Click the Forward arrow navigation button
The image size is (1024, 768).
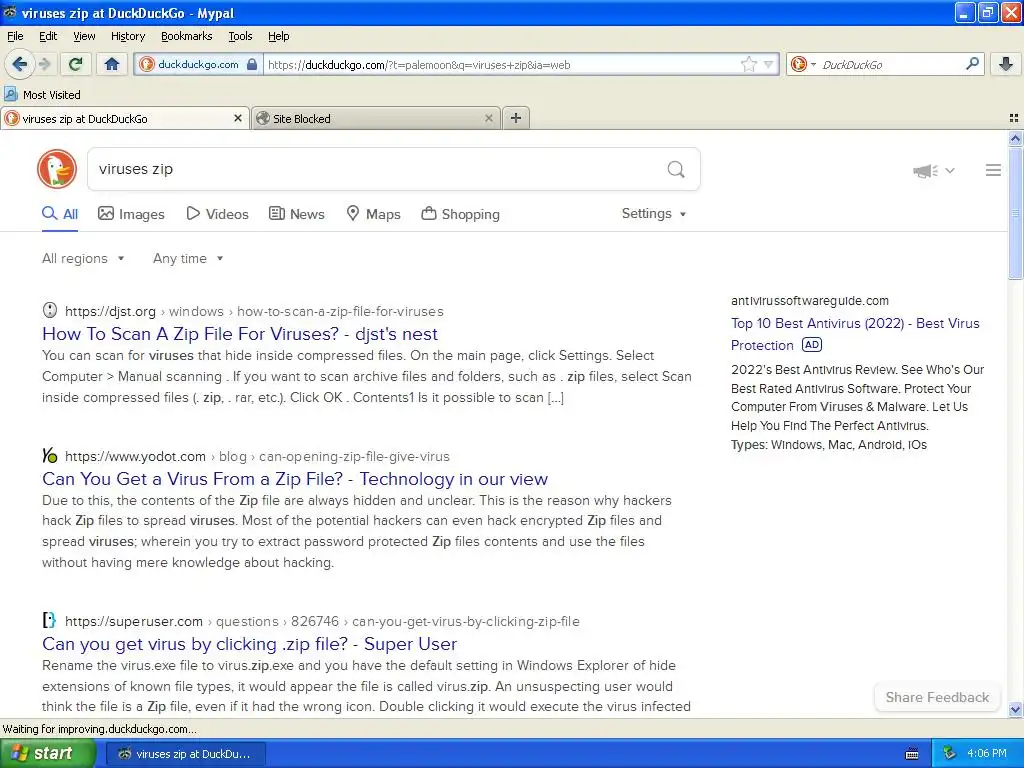pyautogui.click(x=44, y=64)
